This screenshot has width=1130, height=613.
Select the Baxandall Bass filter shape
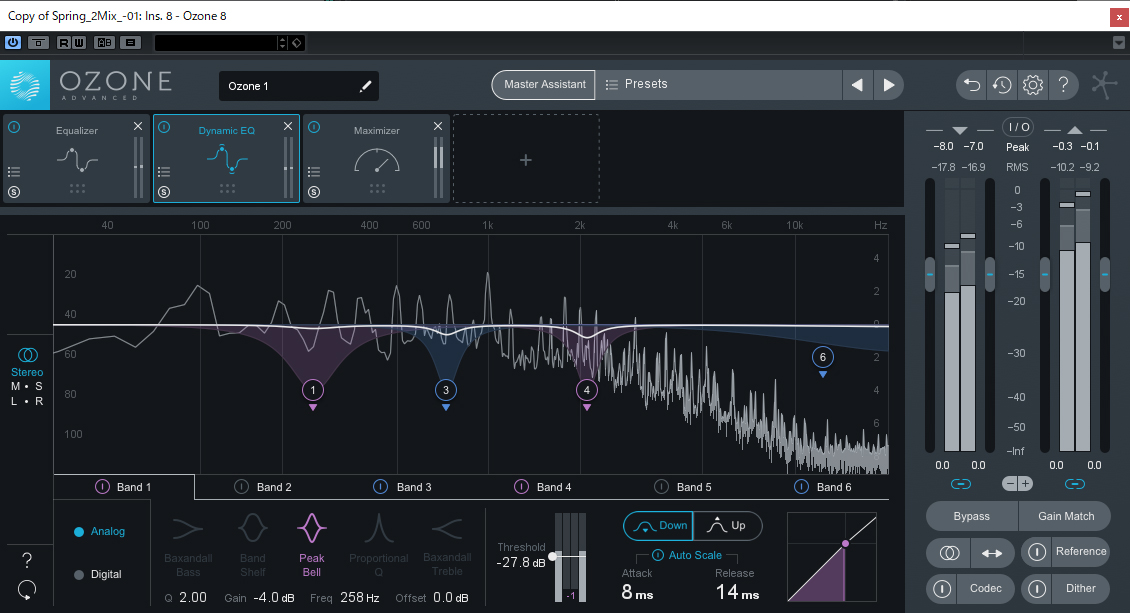188,545
